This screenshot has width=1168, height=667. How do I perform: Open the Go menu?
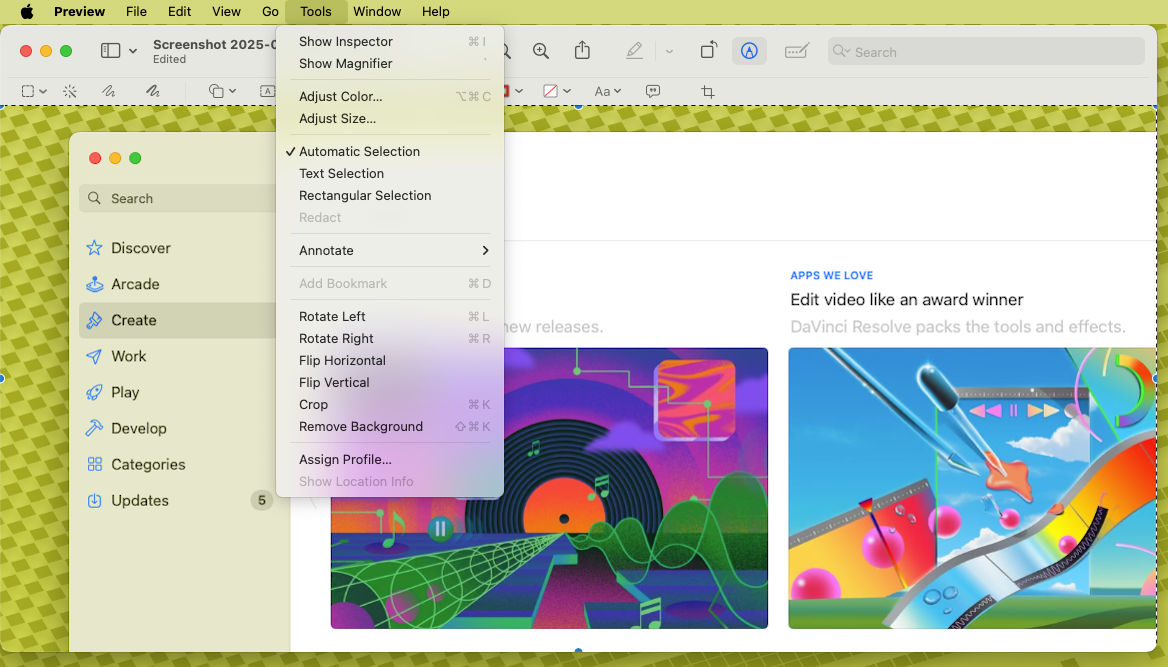[270, 11]
